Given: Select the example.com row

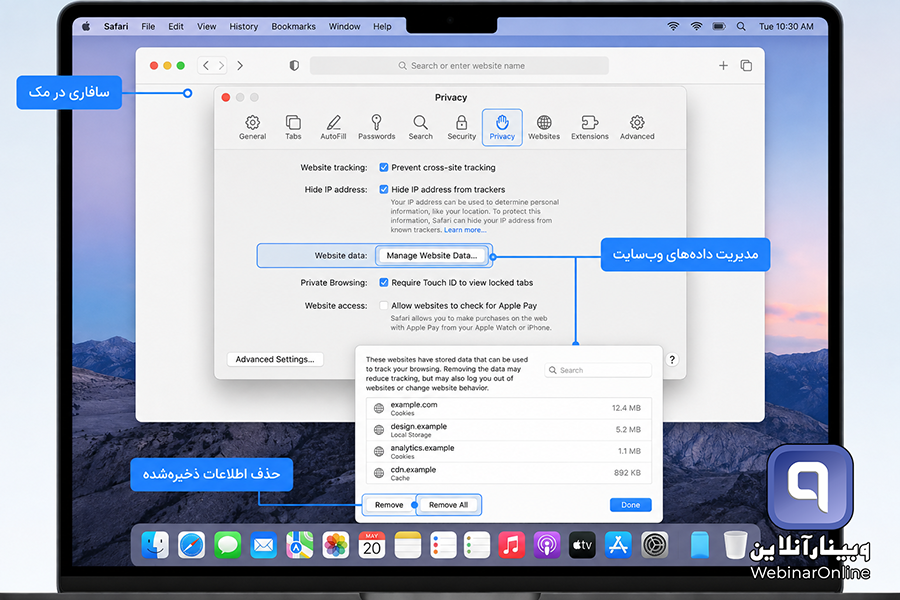Looking at the screenshot, I should point(509,408).
